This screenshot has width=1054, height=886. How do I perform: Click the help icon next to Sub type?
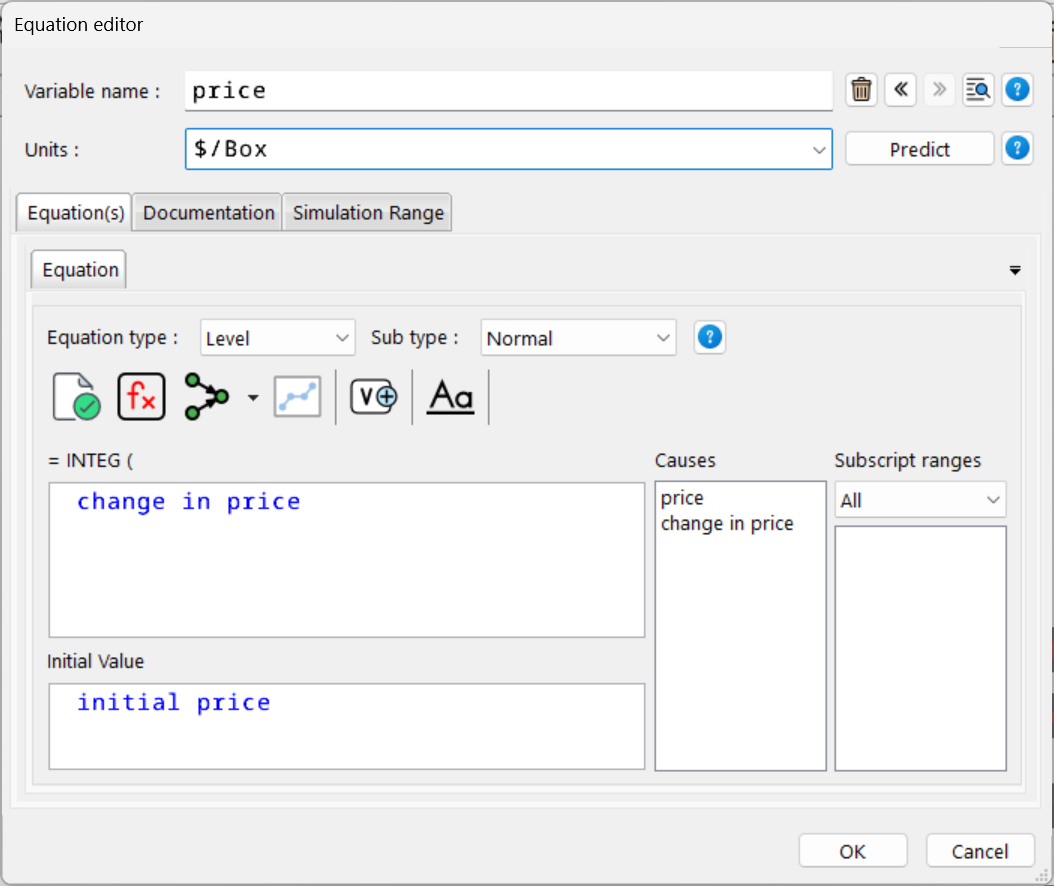coord(710,337)
